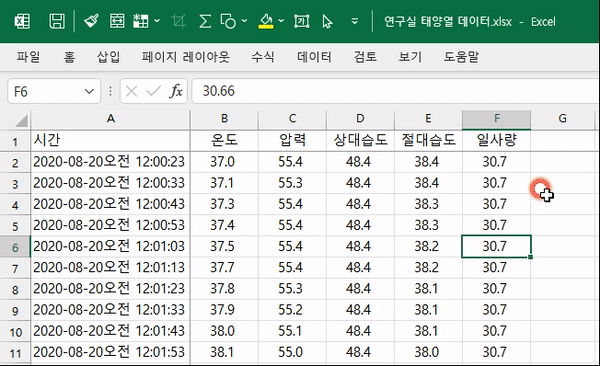Image resolution: width=600 pixels, height=366 pixels.
Task: Open the 파일 menu tab
Action: click(x=28, y=57)
